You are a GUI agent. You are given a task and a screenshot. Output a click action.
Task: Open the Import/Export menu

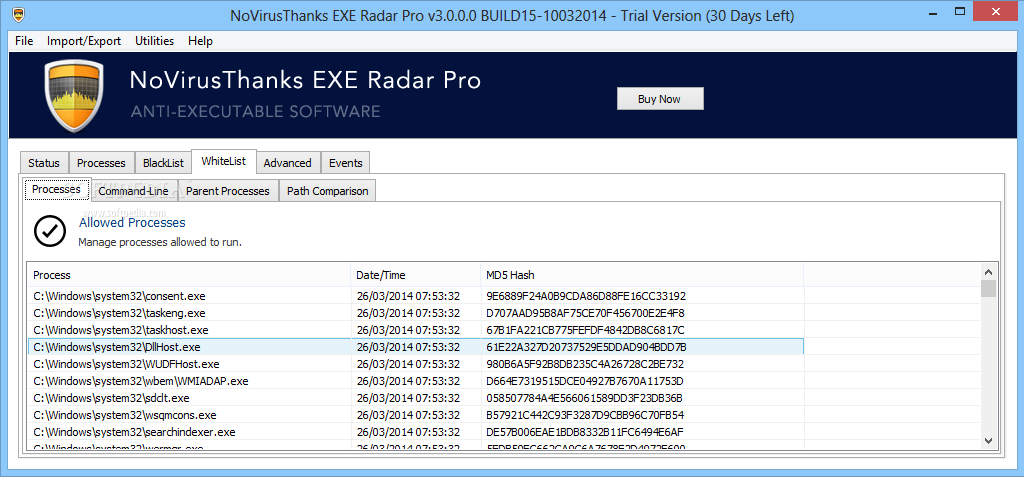point(84,41)
